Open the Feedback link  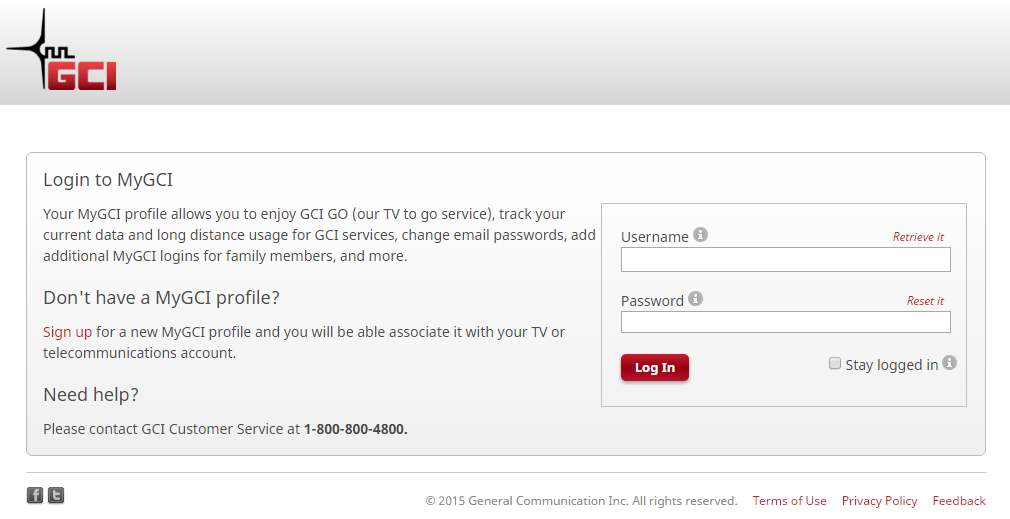958,501
